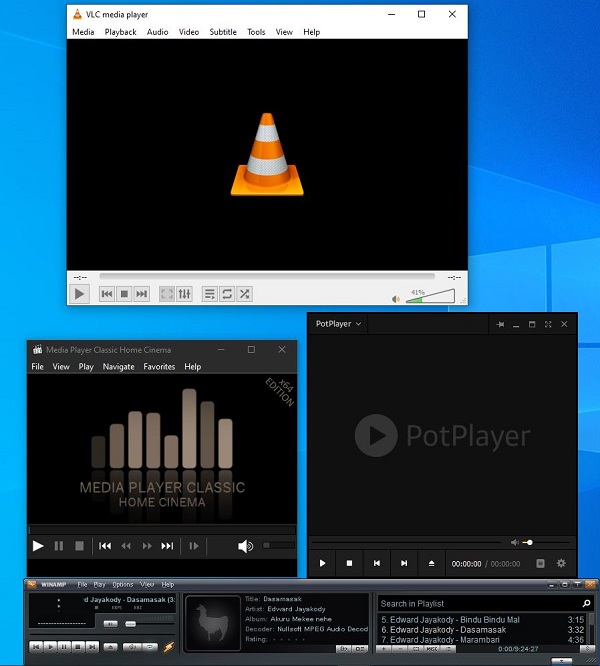Select "5. Edward Jayakody - Bindu Bindu Mal" track
Image resolution: width=600 pixels, height=666 pixels.
[483, 620]
